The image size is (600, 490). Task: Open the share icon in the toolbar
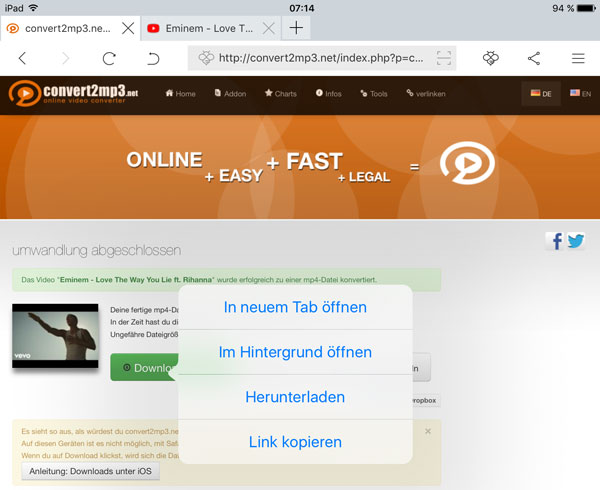(x=534, y=59)
